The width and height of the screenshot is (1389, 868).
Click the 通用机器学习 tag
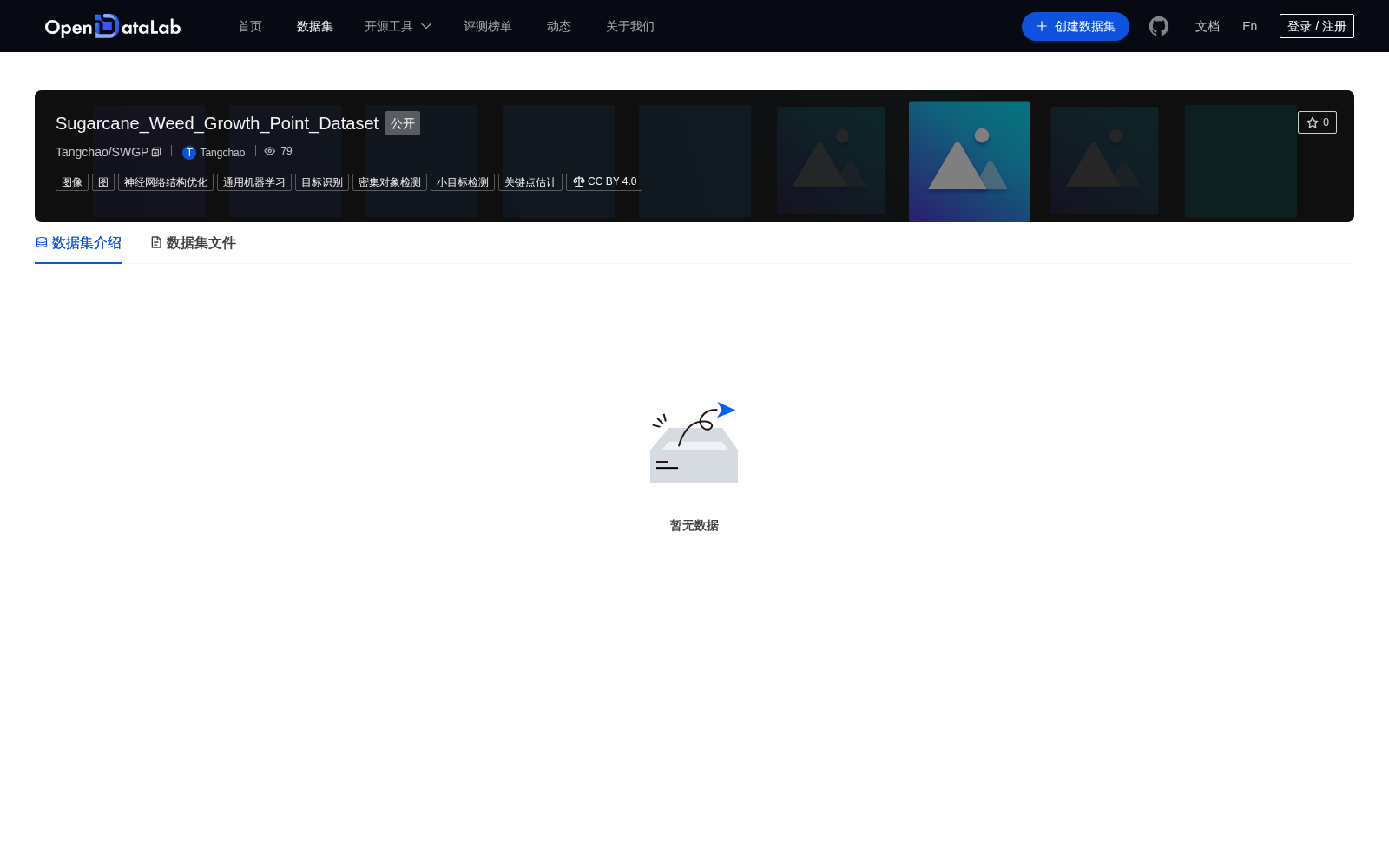(x=254, y=182)
